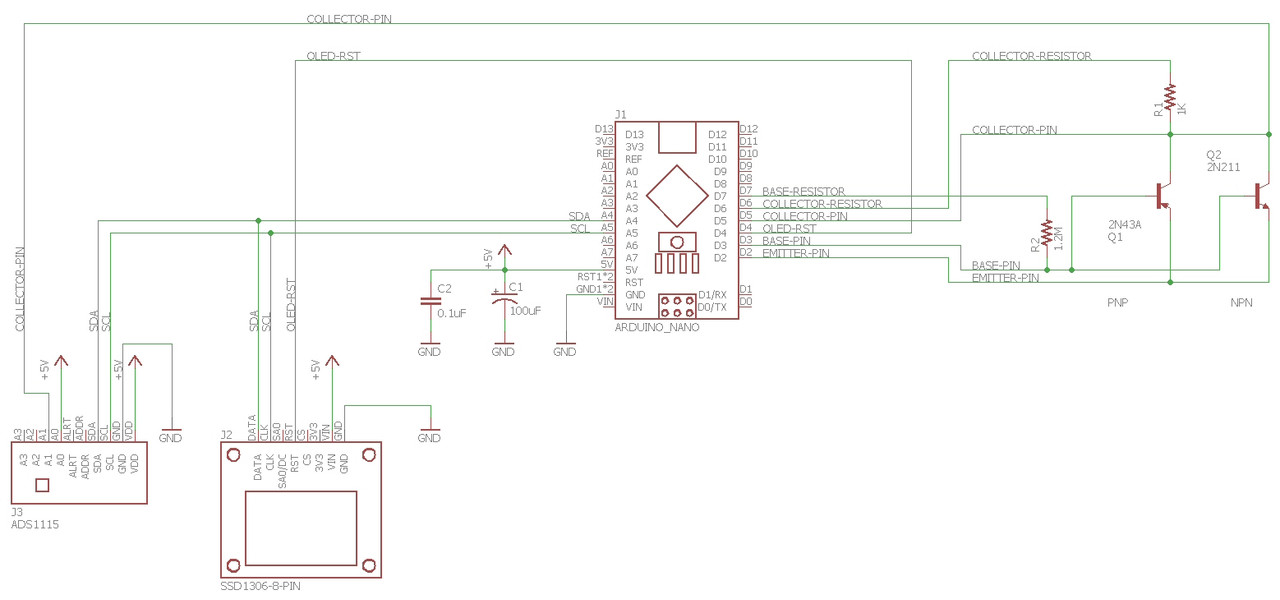Select the SSD1306-8-PIN display footprint

[300, 510]
